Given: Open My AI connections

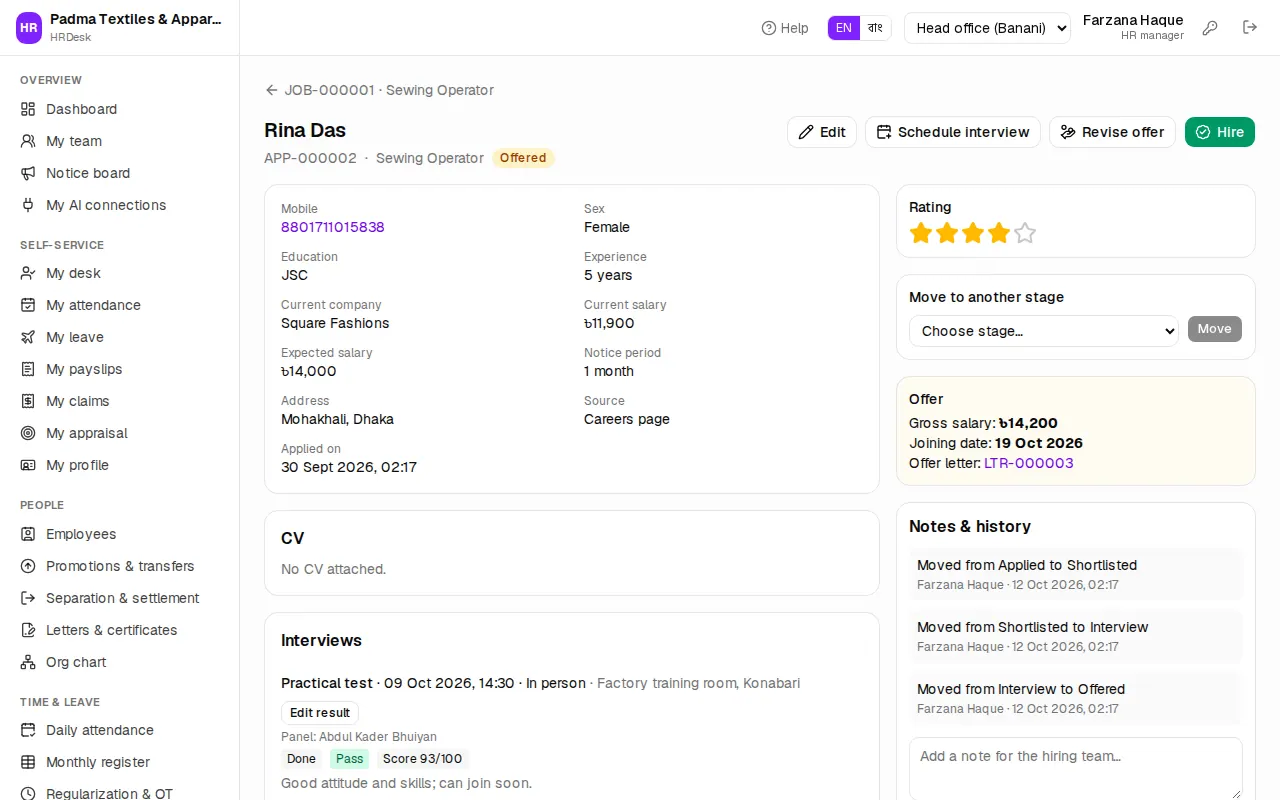Looking at the screenshot, I should pos(120,205).
